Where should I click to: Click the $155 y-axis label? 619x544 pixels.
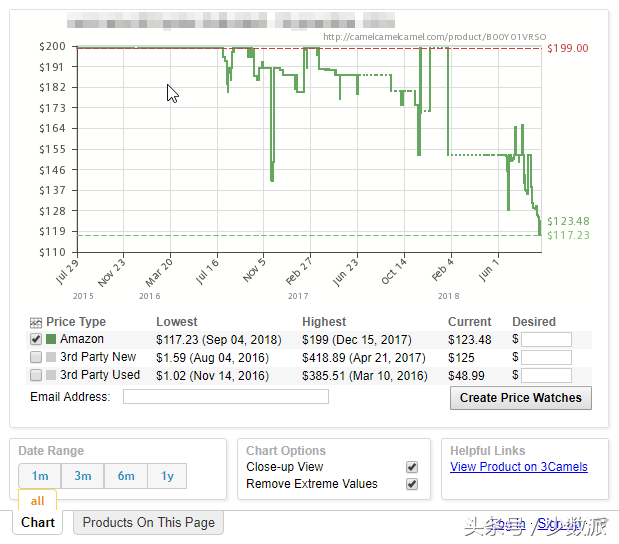coord(52,149)
